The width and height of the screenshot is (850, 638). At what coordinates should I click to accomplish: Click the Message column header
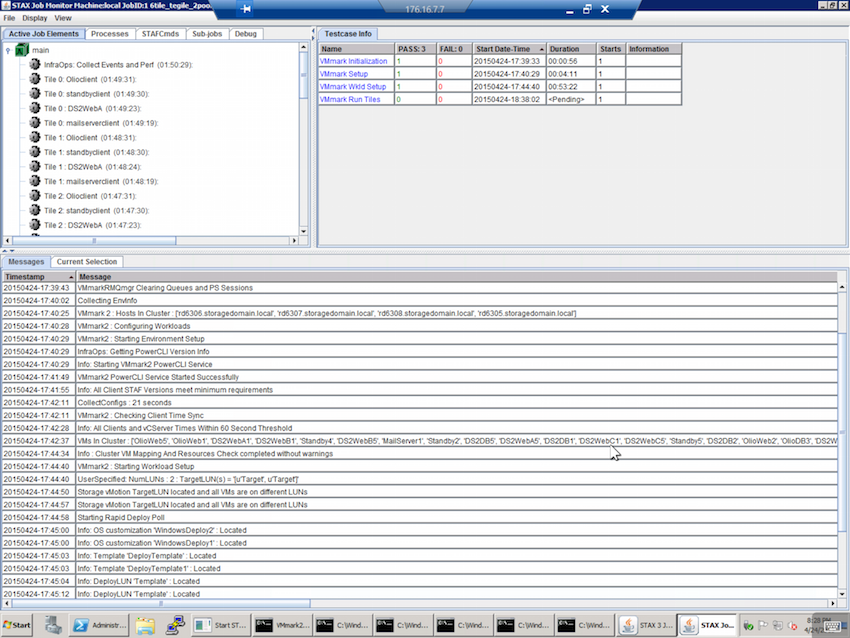457,276
